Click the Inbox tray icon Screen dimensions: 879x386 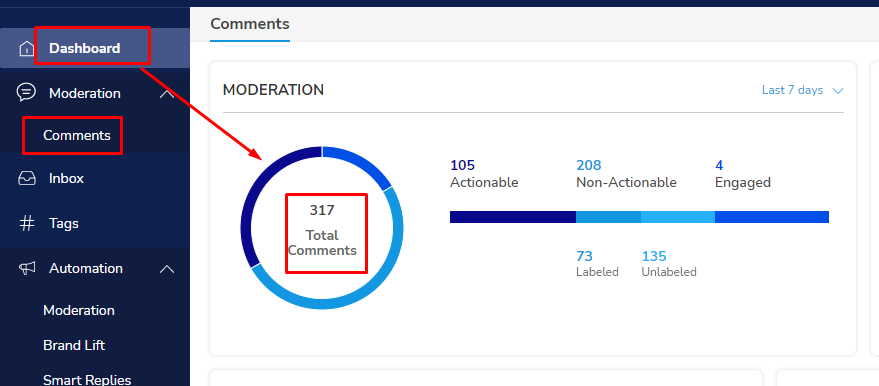26,178
